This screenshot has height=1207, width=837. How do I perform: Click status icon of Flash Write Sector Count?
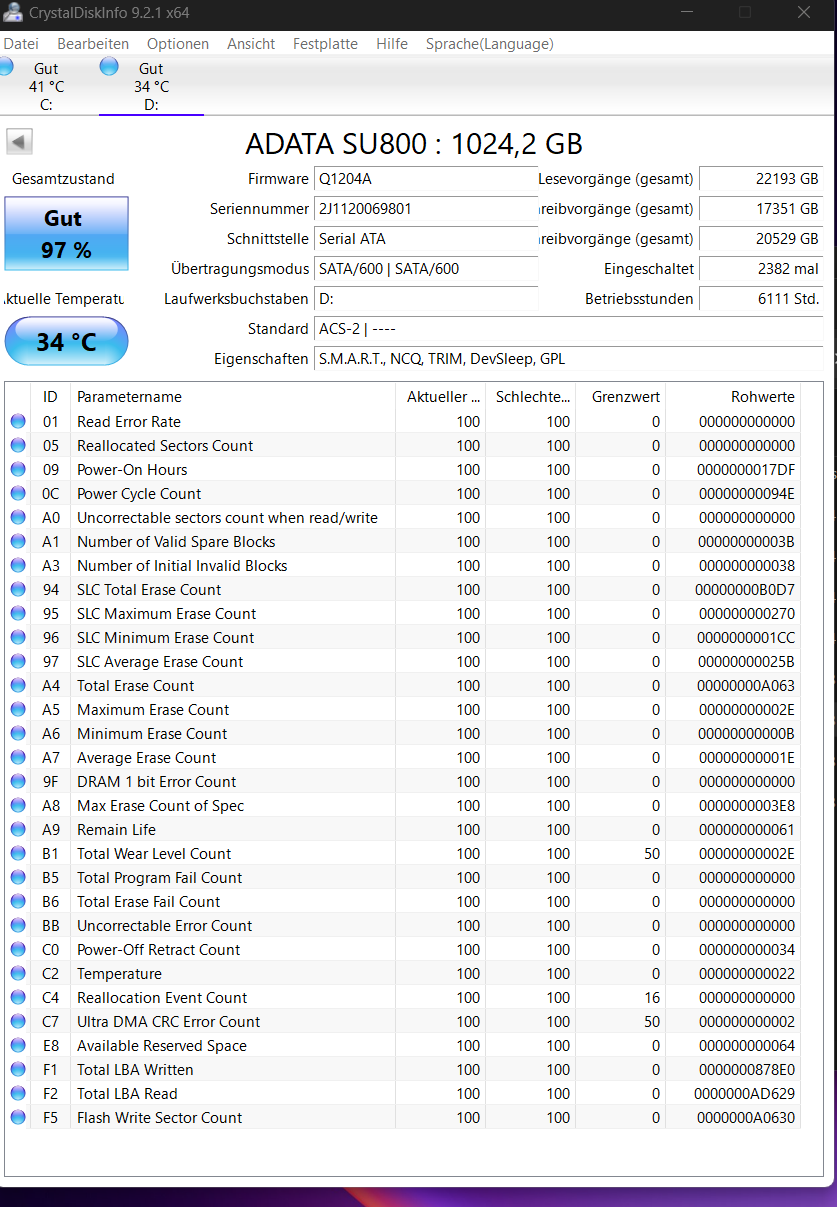18,1118
